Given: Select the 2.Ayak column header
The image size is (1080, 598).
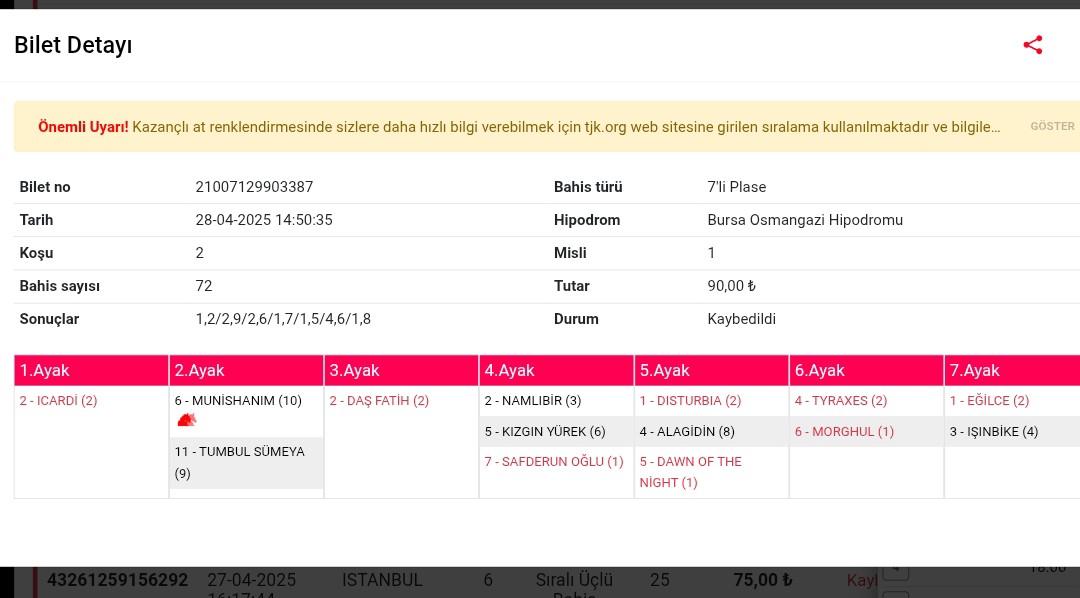Looking at the screenshot, I should 247,371.
